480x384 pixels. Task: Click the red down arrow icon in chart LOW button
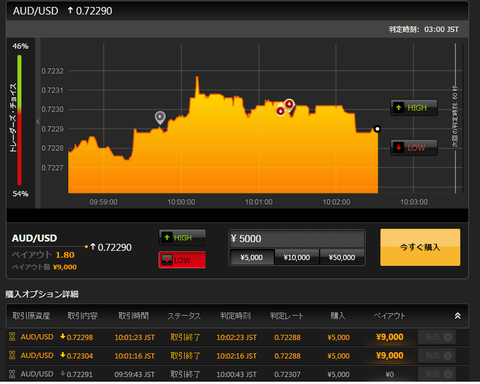(x=398, y=147)
